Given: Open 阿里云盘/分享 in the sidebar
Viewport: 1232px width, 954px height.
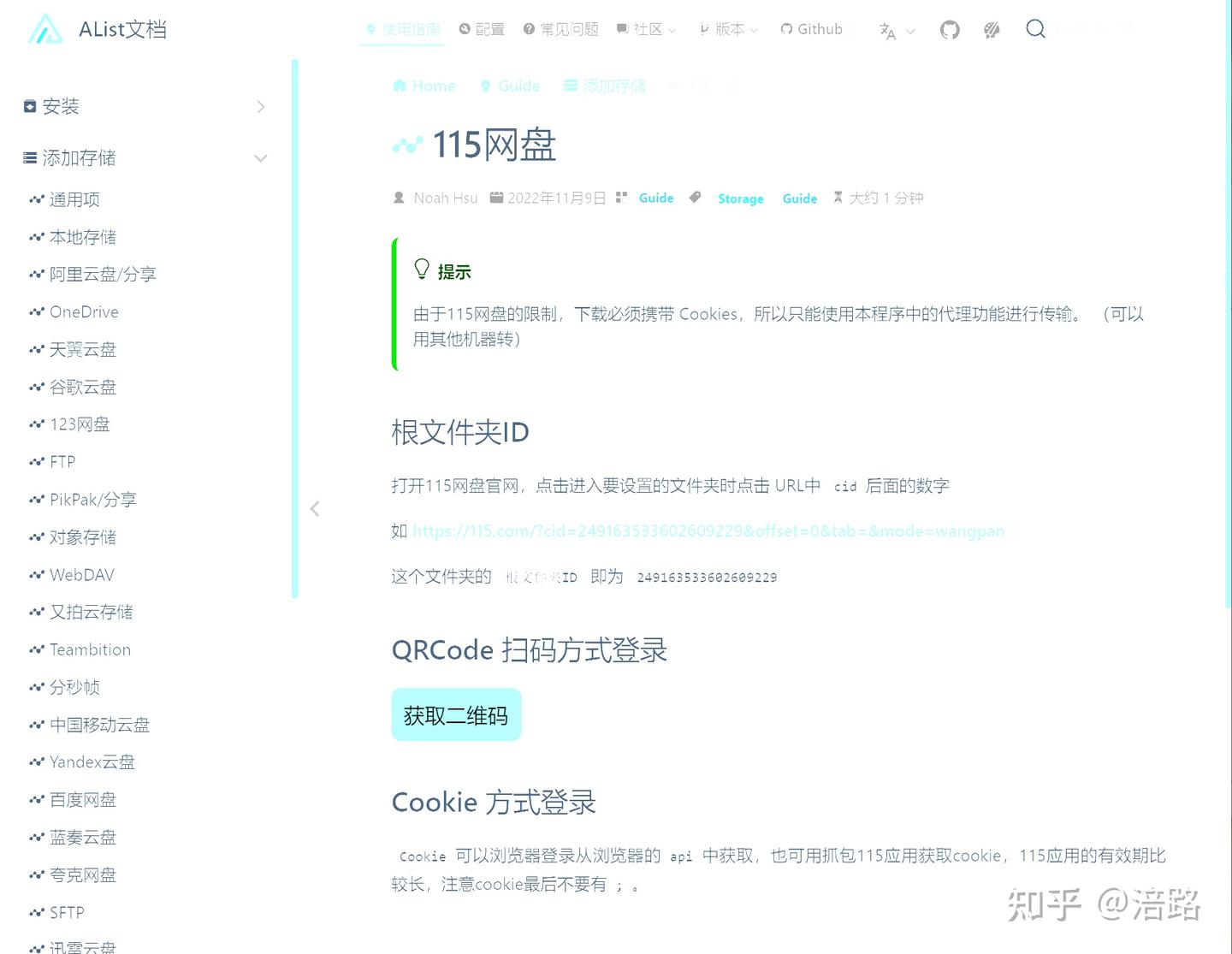Looking at the screenshot, I should 92,275.
